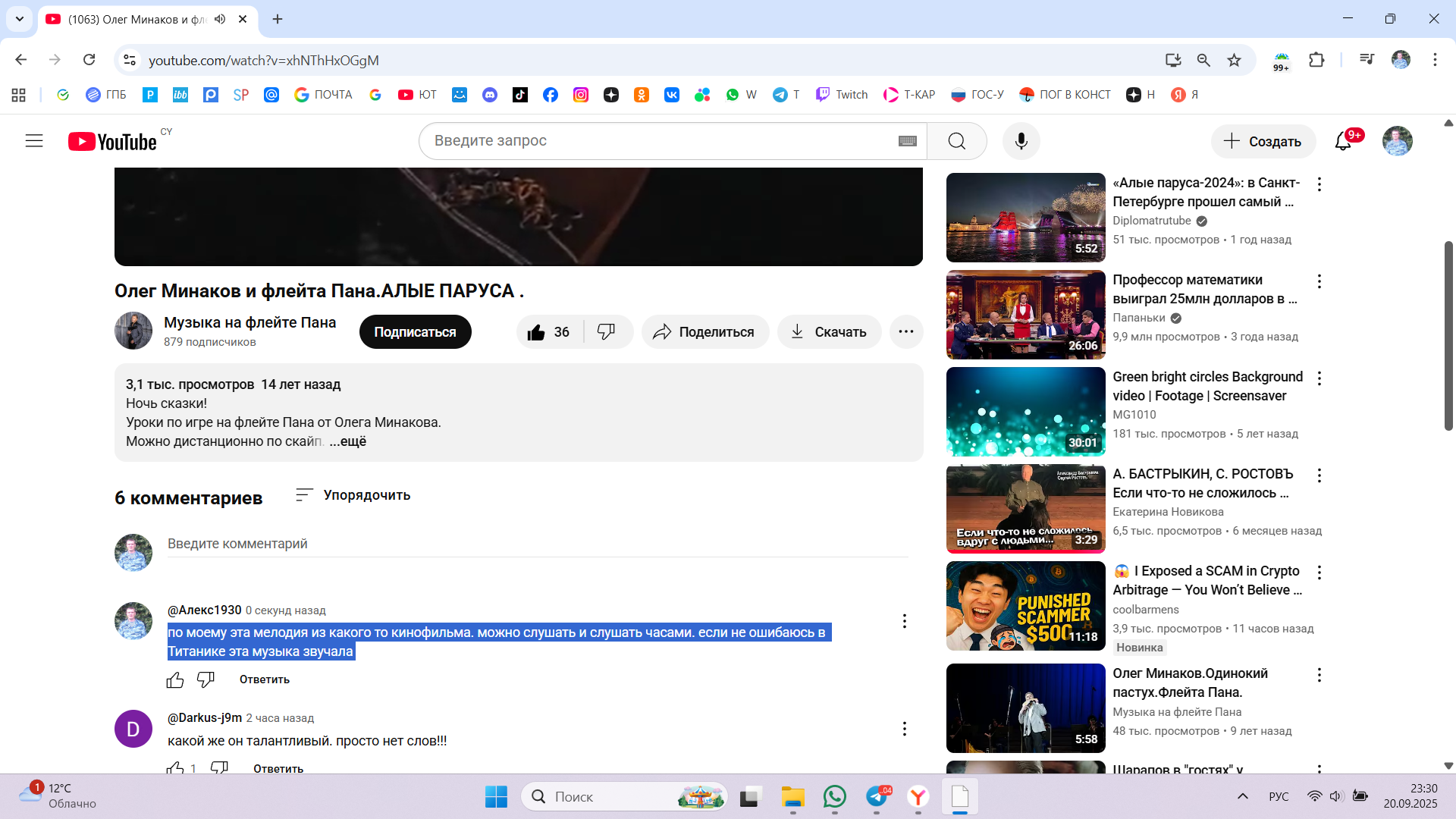
Task: Open WhatsApp from the taskbar
Action: 834,797
